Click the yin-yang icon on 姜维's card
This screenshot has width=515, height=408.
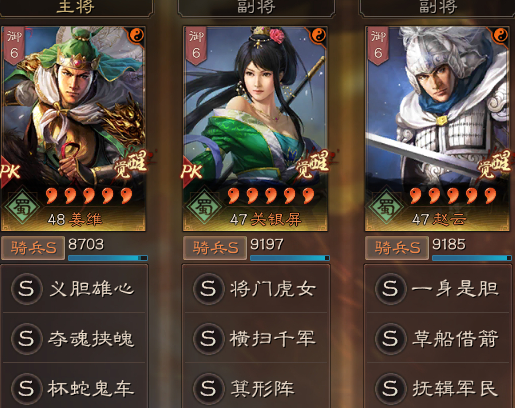point(136,35)
